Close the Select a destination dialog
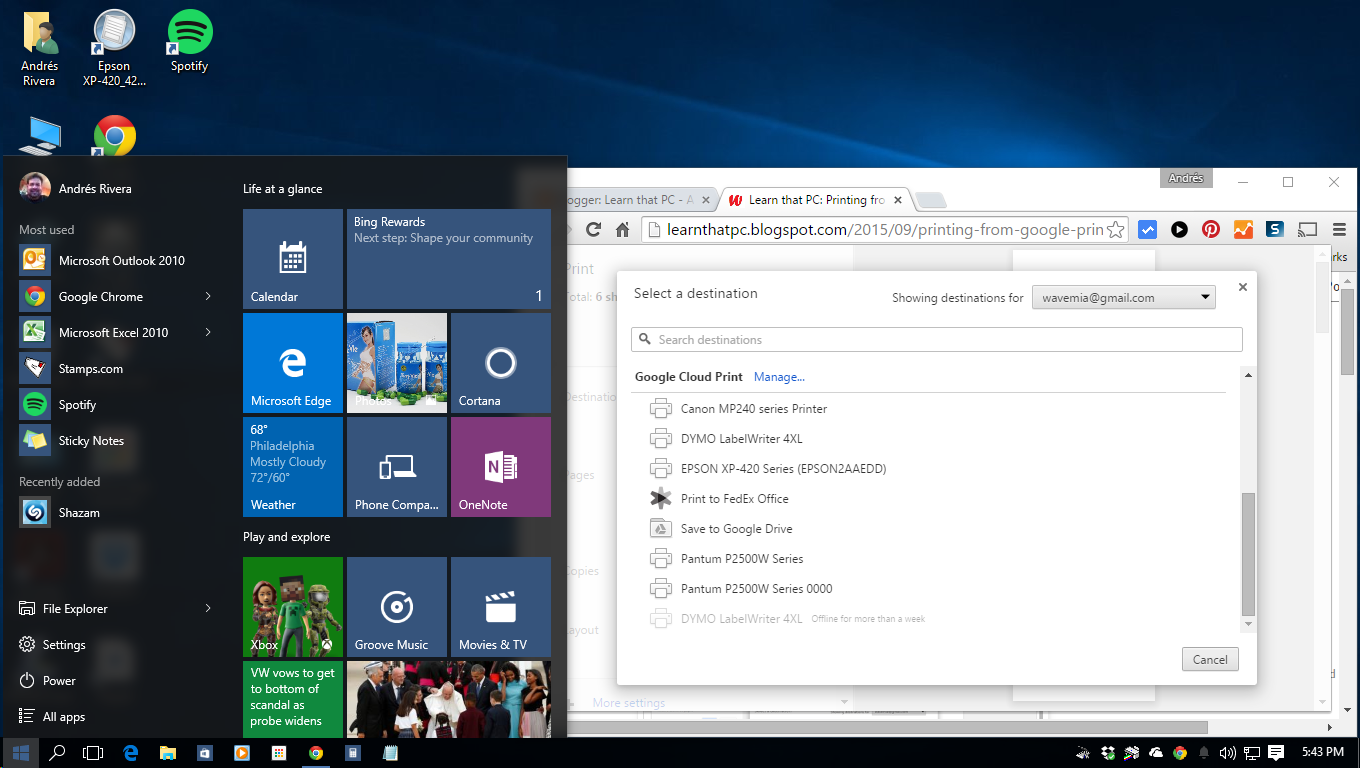1360x768 pixels. (x=1243, y=287)
